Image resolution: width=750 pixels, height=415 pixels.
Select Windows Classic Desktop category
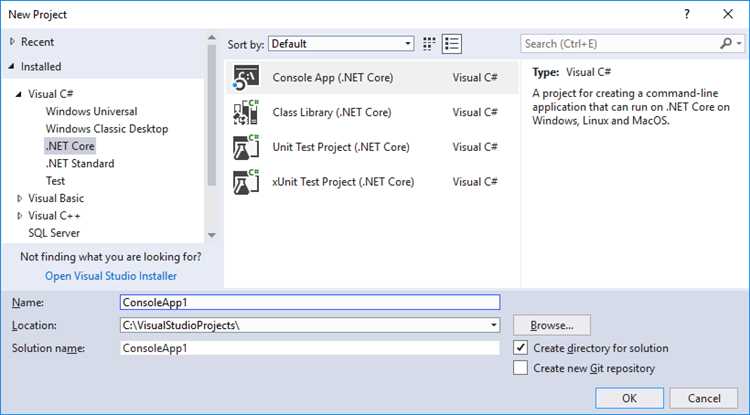[107, 129]
